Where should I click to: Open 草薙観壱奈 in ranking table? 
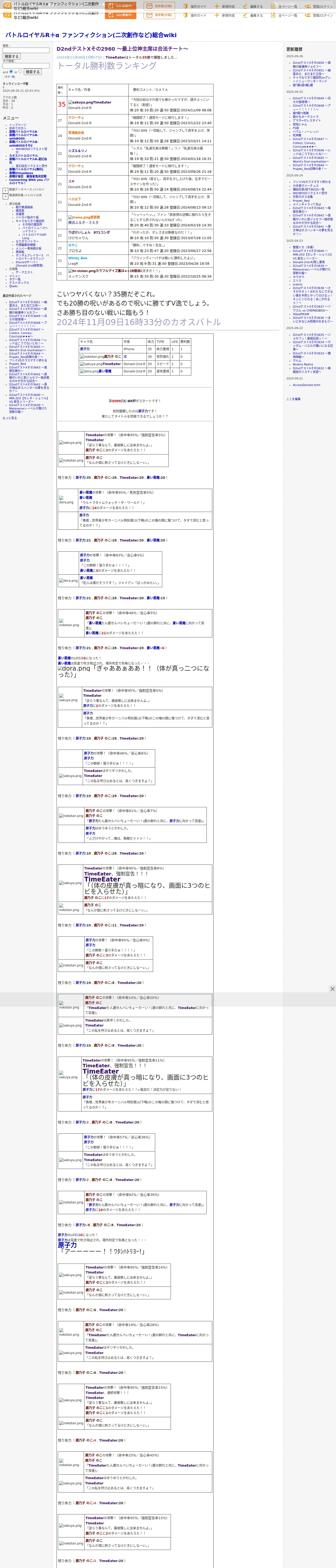(76, 133)
